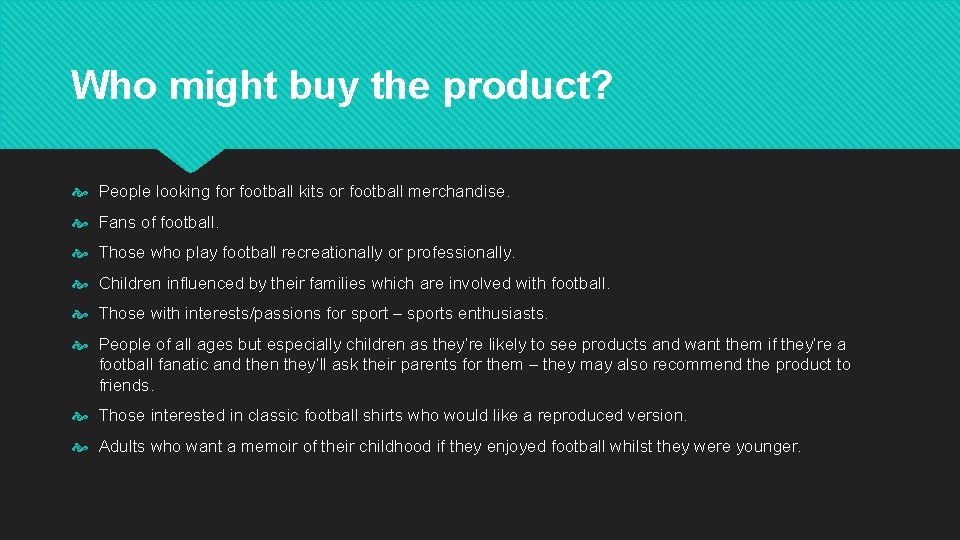Viewport: 960px width, 540px height.
Task: Click the word "friends." ending the long bullet
Action: coord(126,385)
